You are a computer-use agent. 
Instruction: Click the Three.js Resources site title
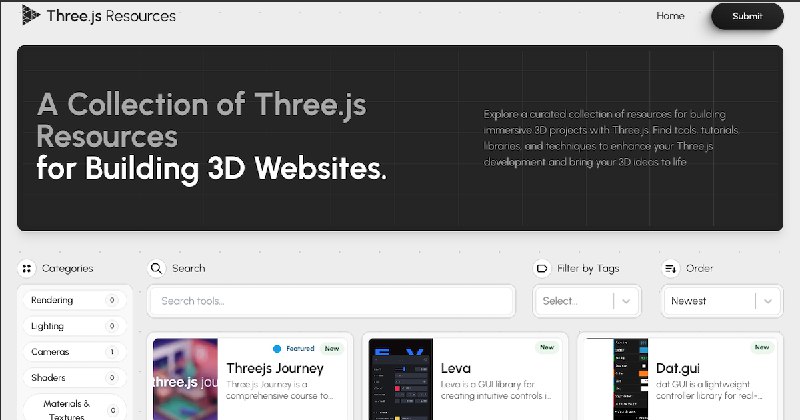click(x=111, y=16)
